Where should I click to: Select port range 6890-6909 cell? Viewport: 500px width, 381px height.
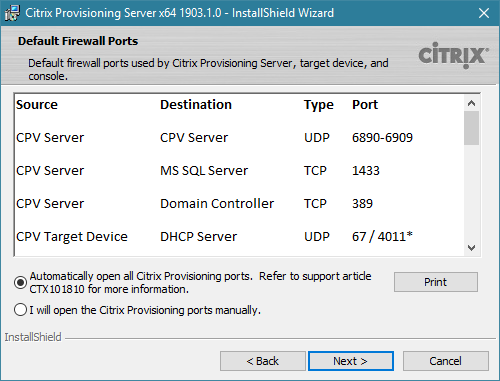(382, 137)
